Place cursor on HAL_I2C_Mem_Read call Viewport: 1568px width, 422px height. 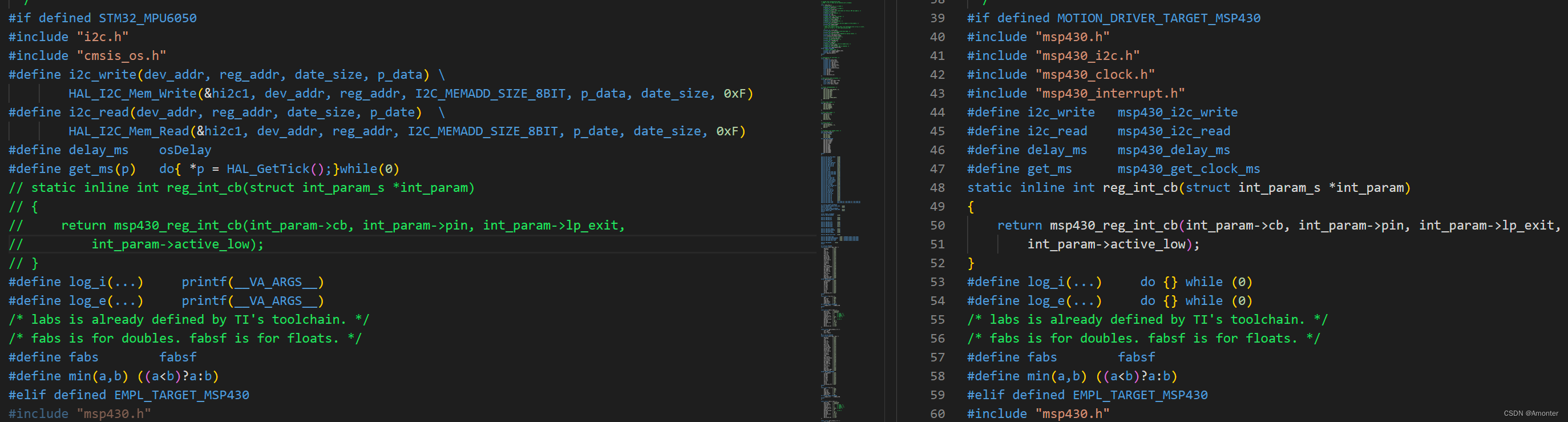point(129,131)
